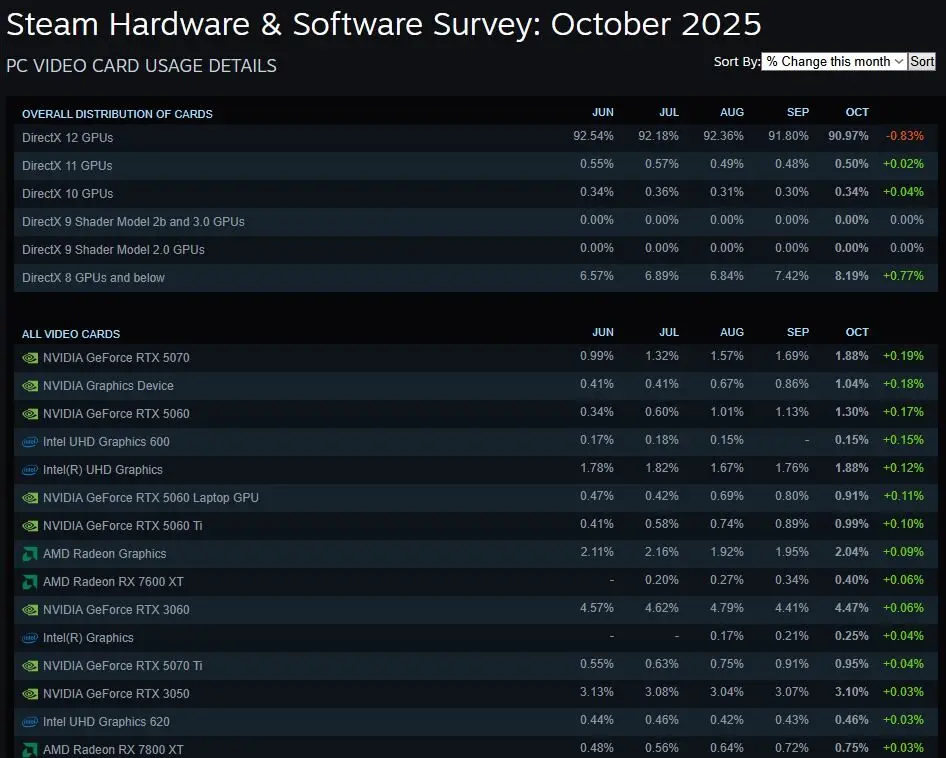Click the Overall Distribution of Cards heading
This screenshot has height=758, width=946.
[x=117, y=114]
